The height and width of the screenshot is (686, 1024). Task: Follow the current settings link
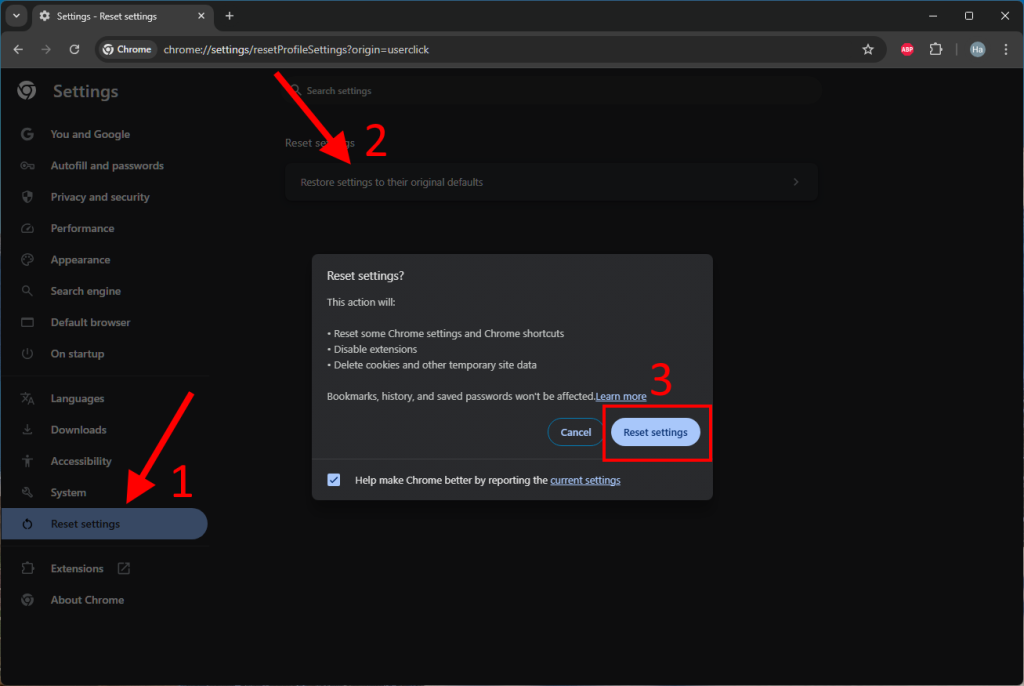(585, 481)
